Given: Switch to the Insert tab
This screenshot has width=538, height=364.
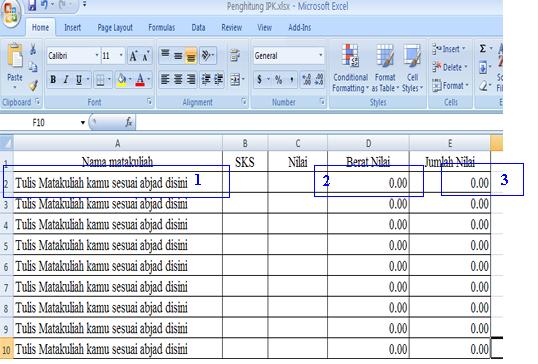Looking at the screenshot, I should tap(73, 27).
